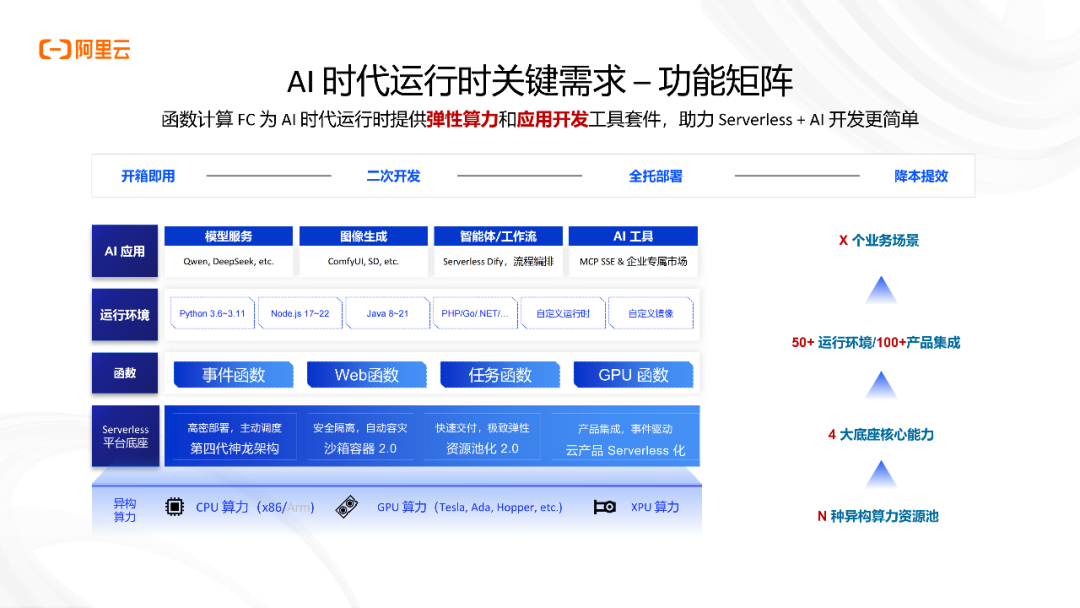Click the GPU 算力 money icon

[347, 507]
